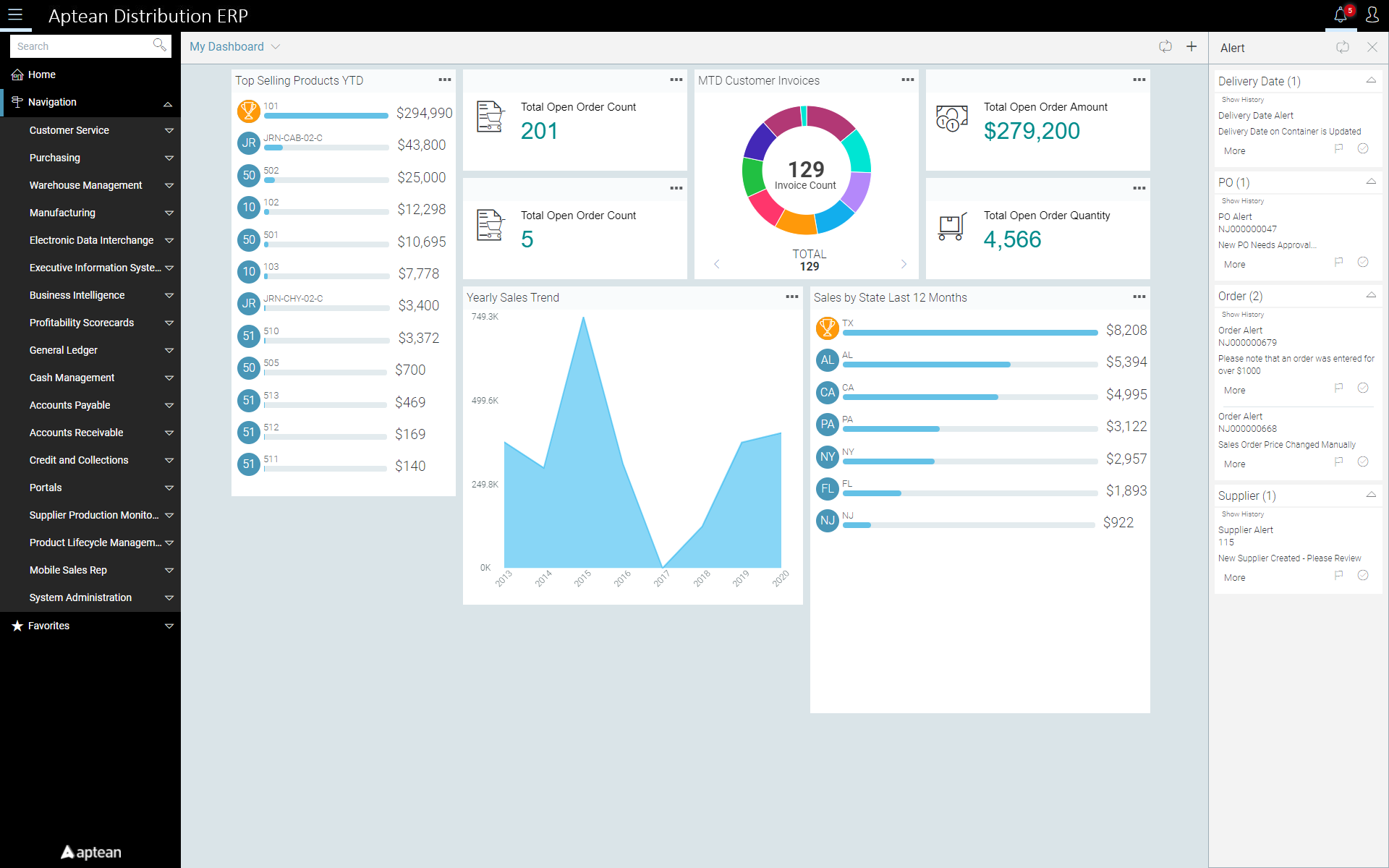
Task: Show History for the PO alert
Action: tap(1242, 200)
